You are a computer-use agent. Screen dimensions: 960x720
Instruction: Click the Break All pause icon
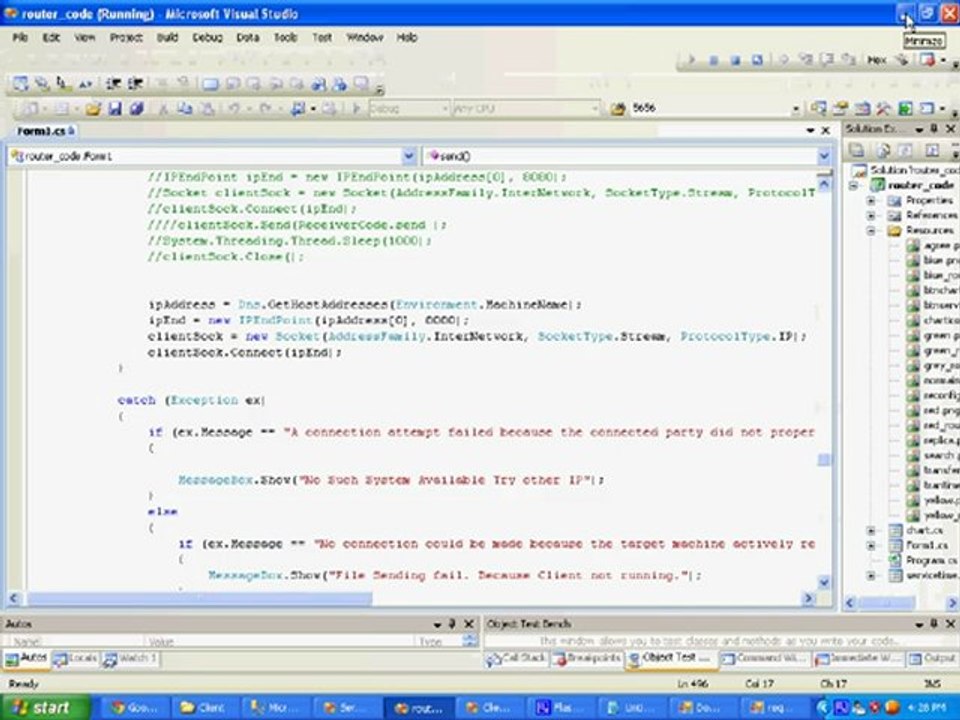pos(713,60)
